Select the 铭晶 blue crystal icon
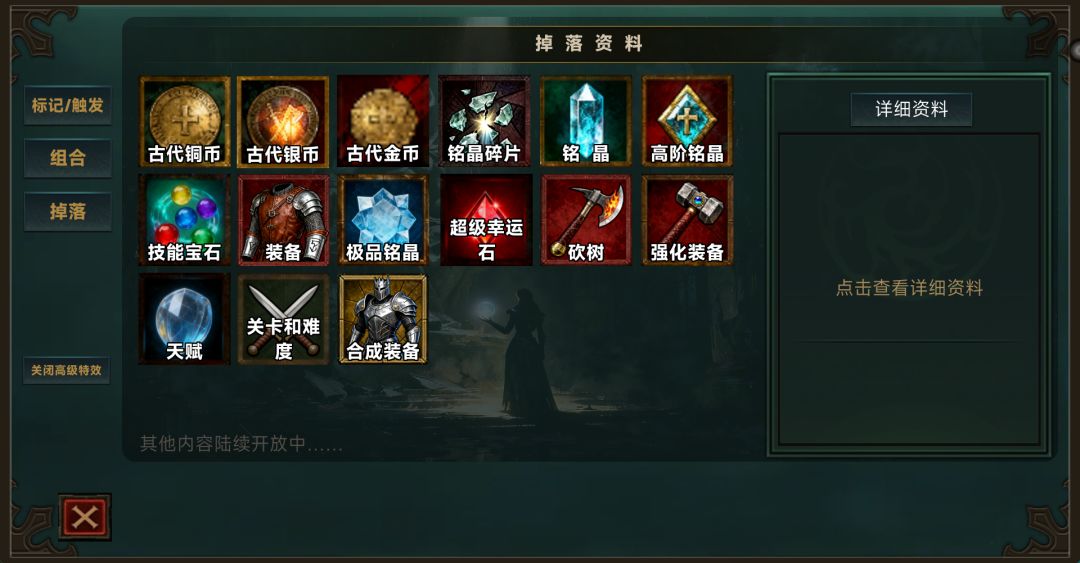1080x563 pixels. pos(585,121)
